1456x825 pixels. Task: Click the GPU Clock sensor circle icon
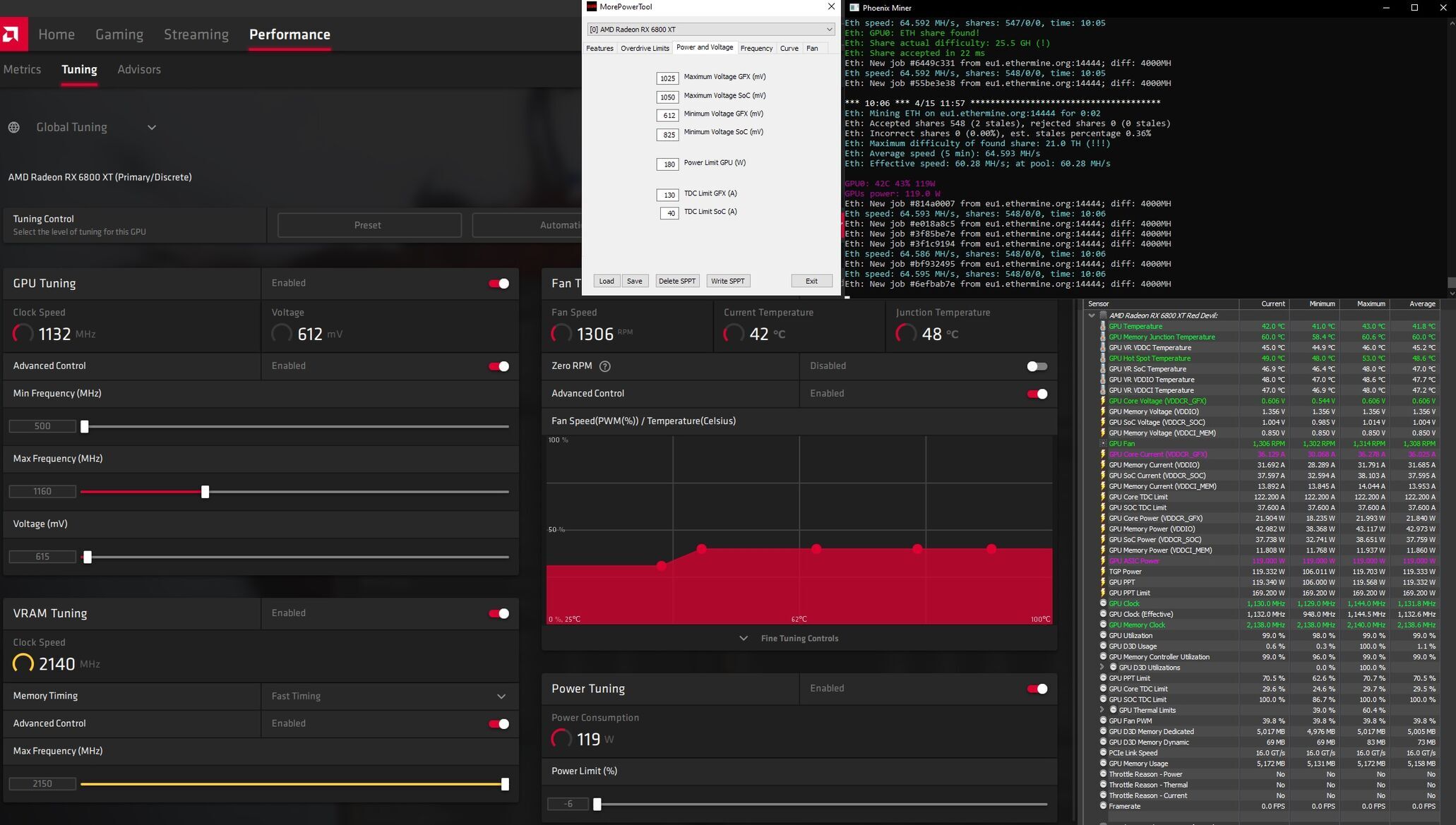point(1103,603)
